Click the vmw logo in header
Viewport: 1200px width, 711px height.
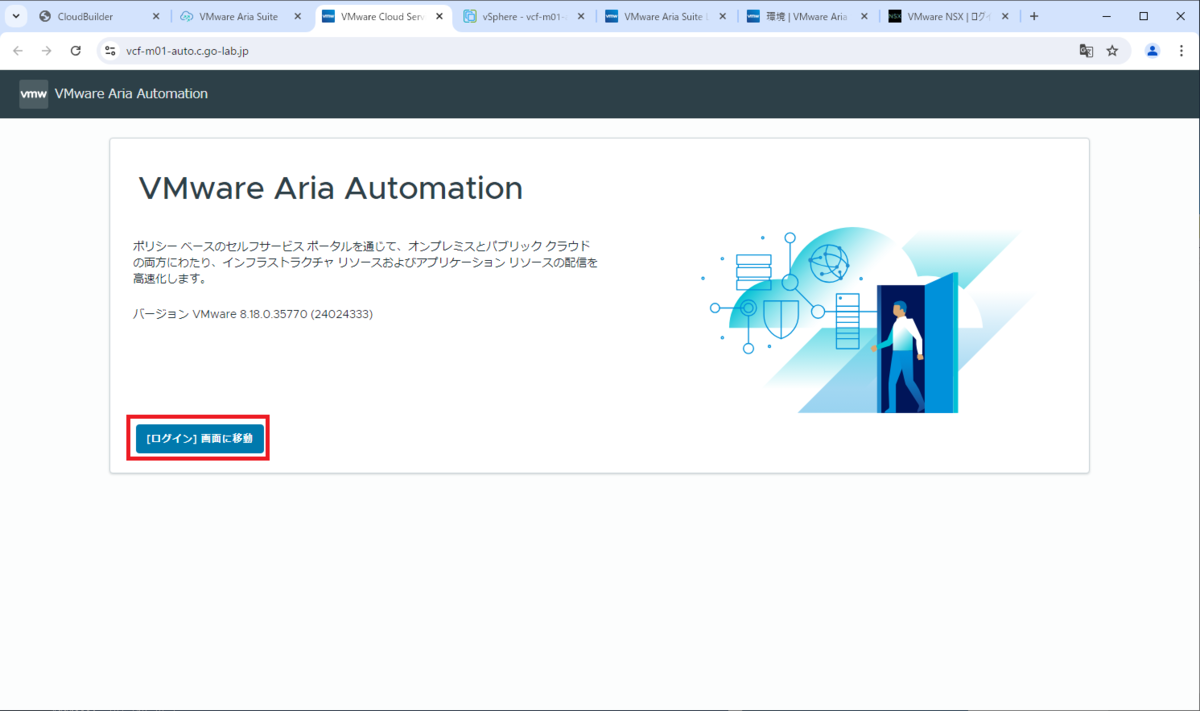click(x=33, y=94)
